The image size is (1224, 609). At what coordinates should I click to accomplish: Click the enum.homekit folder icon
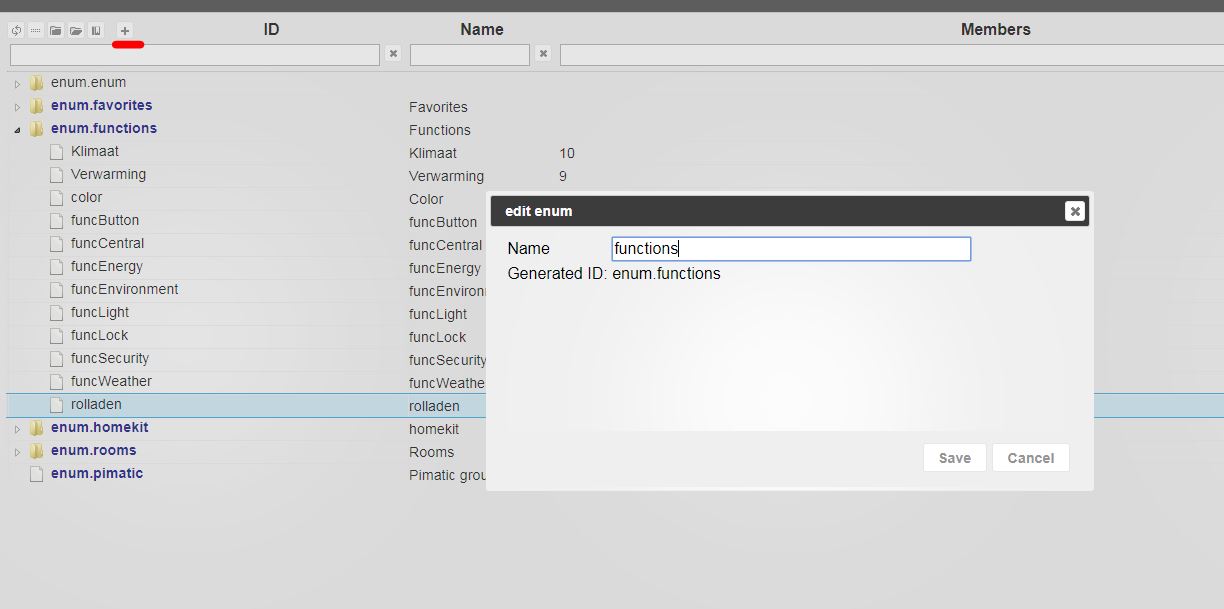pyautogui.click(x=37, y=428)
